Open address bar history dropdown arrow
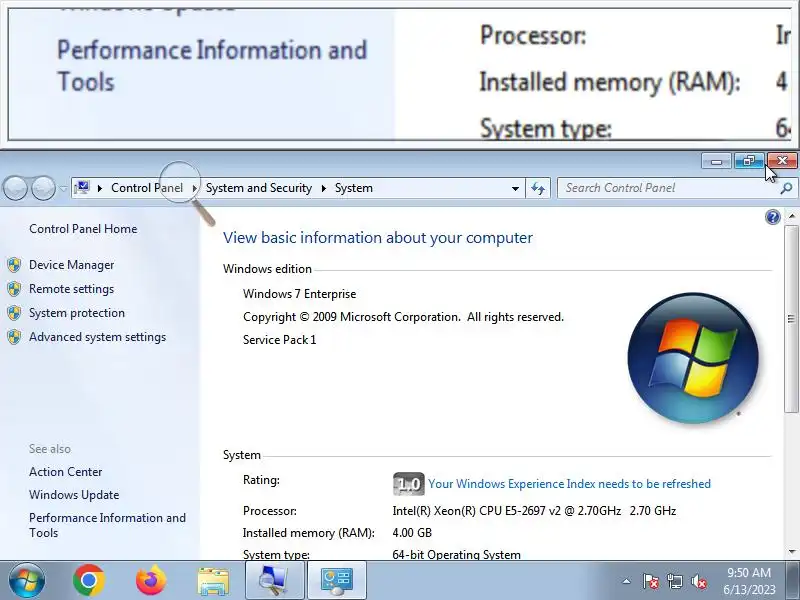Viewport: 800px width, 600px height. coord(515,188)
